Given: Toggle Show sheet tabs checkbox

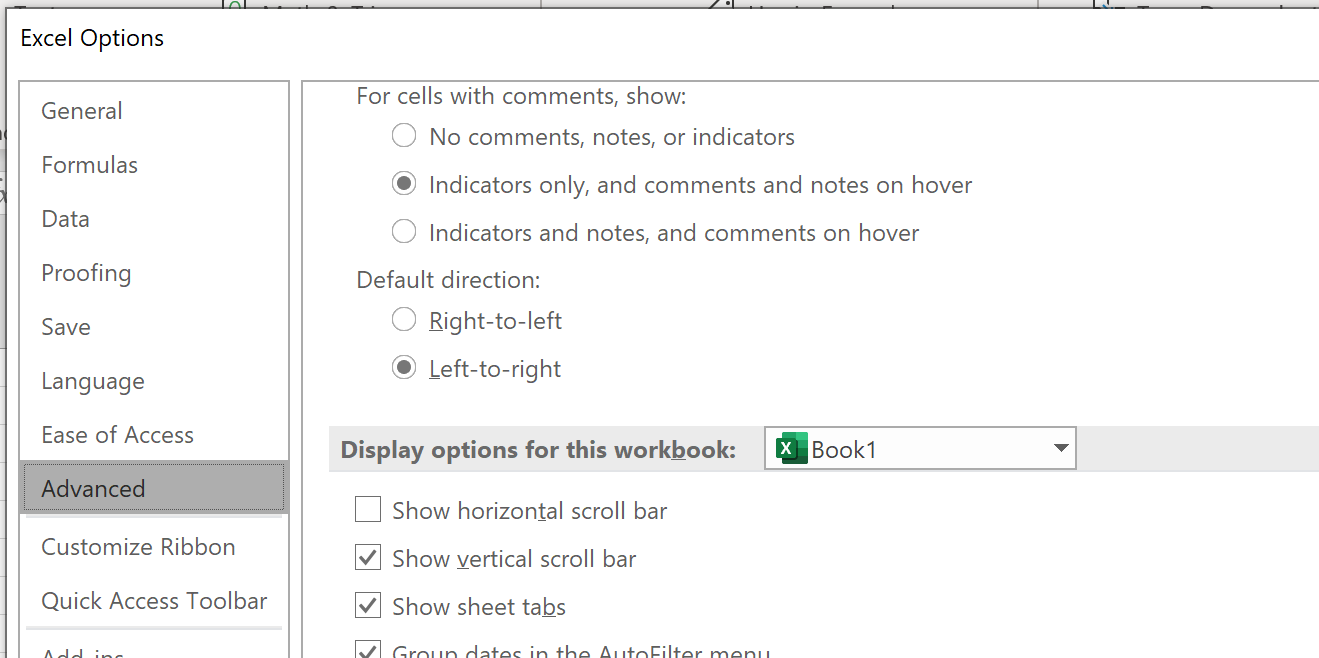Looking at the screenshot, I should 368,606.
